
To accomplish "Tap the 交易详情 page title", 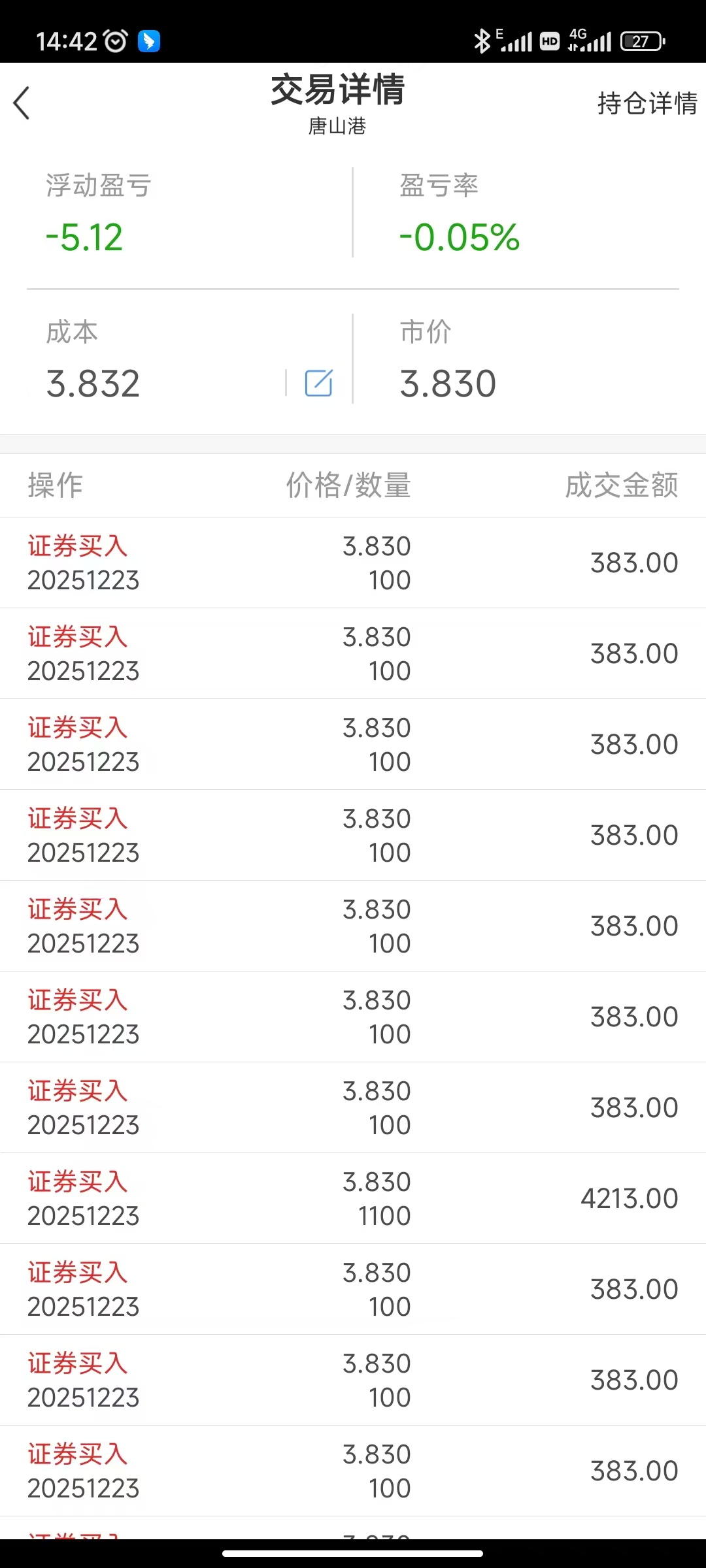I will coord(338,90).
